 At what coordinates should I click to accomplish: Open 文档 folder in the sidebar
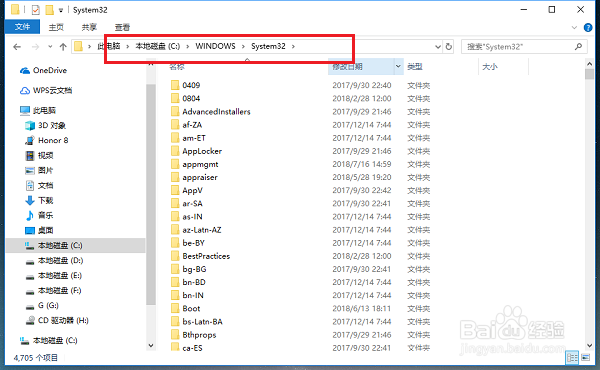(39, 186)
